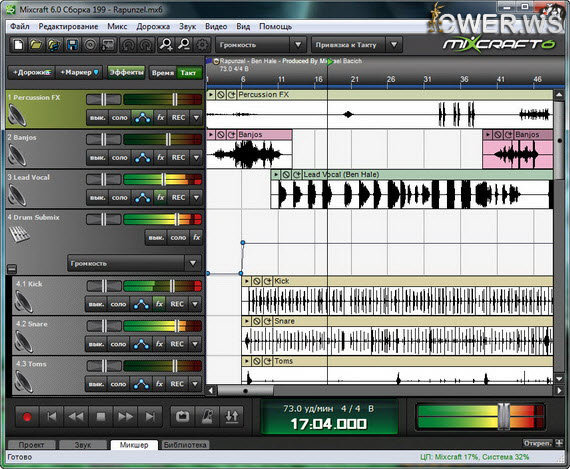Solo the Banjos track
Image resolution: width=570 pixels, height=469 pixels.
click(120, 157)
